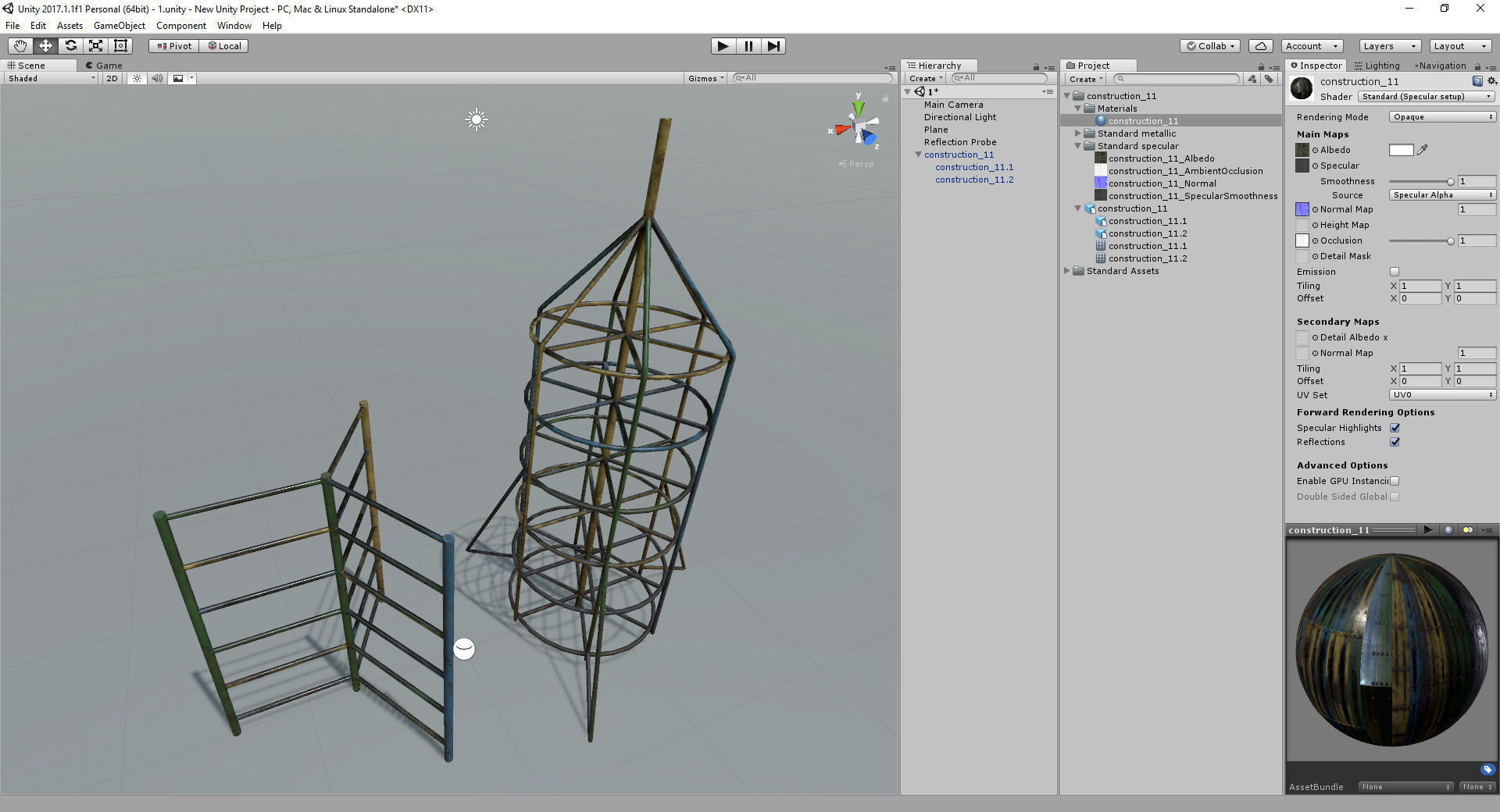Click the Occlusion texture slot
This screenshot has width=1500, height=812.
point(1302,240)
